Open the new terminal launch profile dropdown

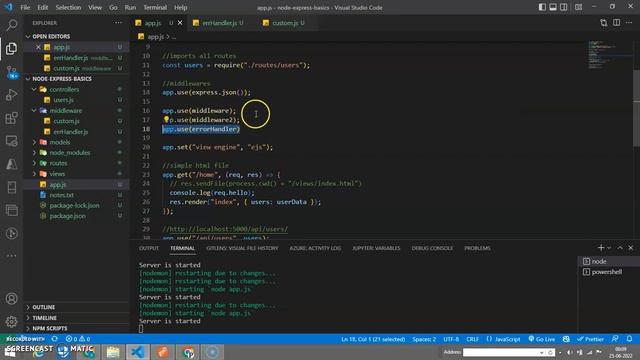coord(609,248)
